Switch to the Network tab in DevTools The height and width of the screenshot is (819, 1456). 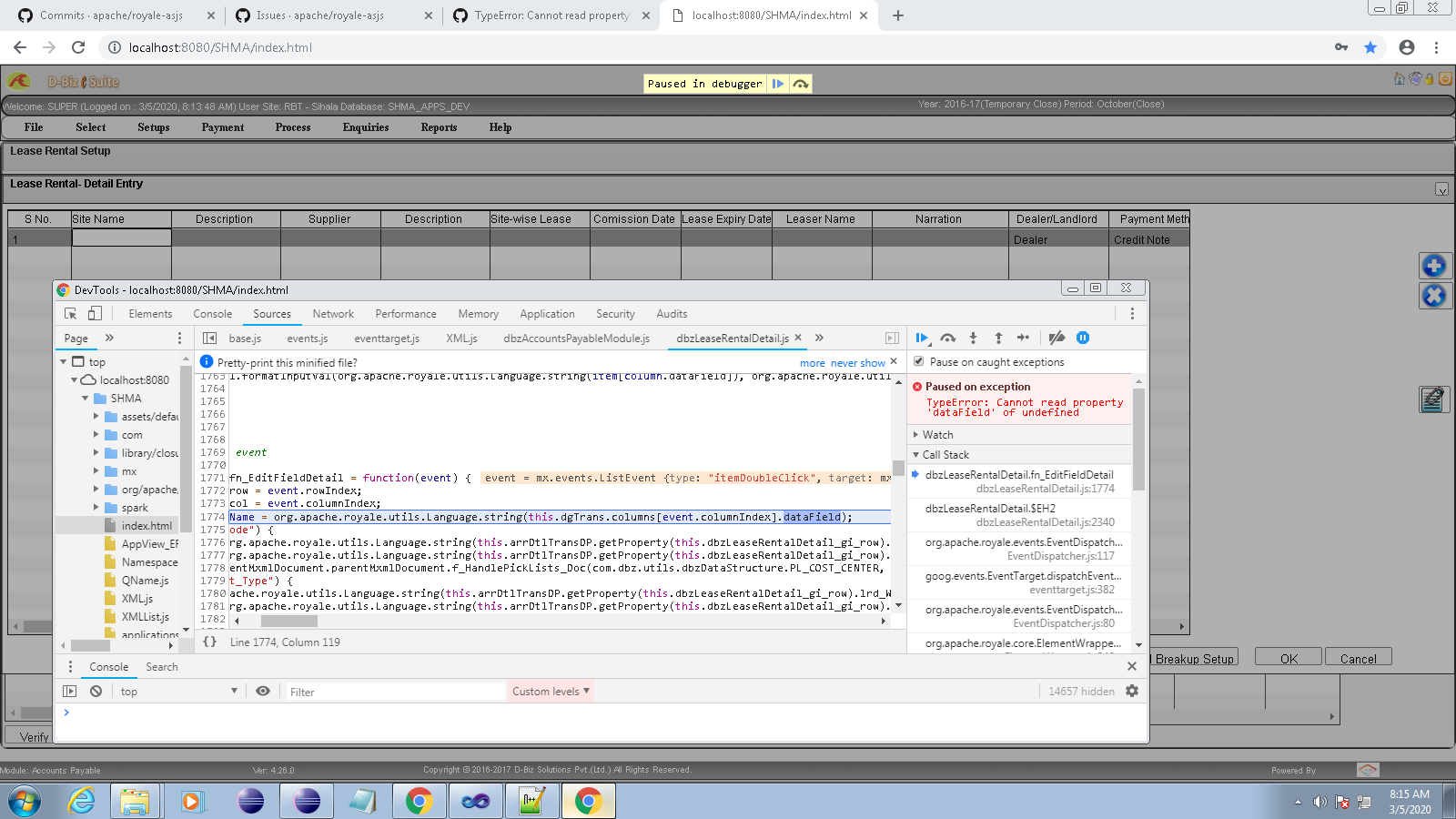[332, 314]
